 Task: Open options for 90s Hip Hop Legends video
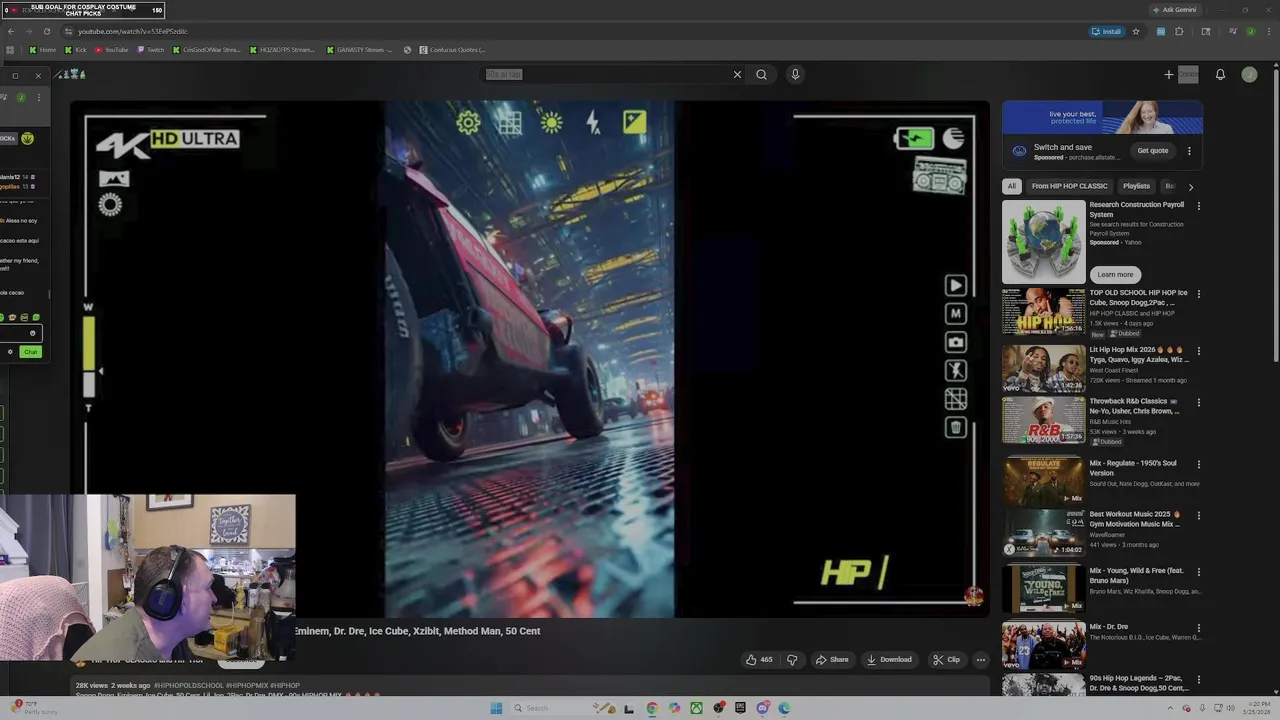click(x=1198, y=680)
